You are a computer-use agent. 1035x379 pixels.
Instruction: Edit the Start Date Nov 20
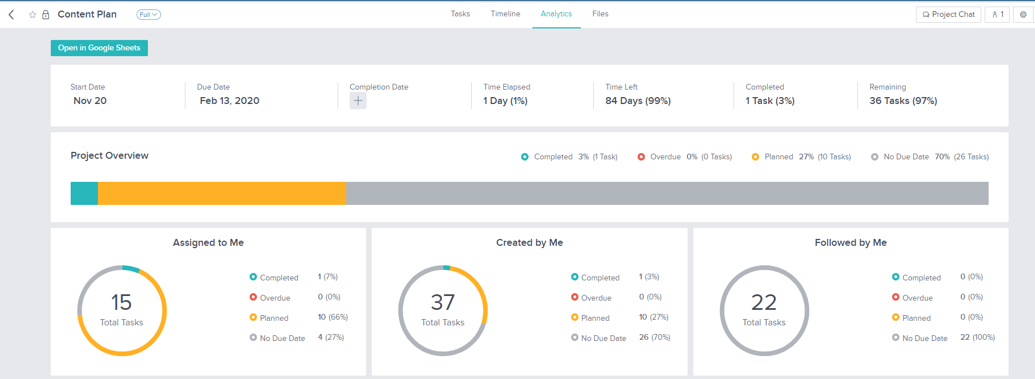pyautogui.click(x=90, y=101)
